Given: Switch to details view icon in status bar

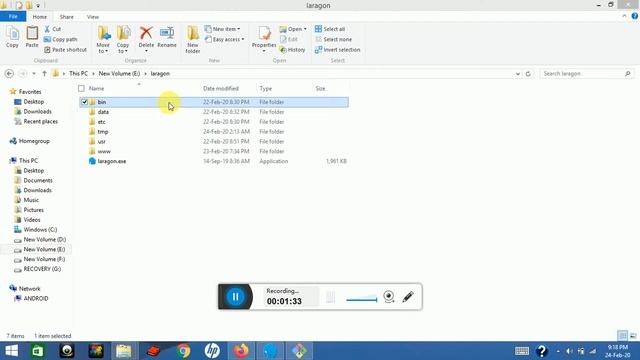Looking at the screenshot, I should click(622, 336).
